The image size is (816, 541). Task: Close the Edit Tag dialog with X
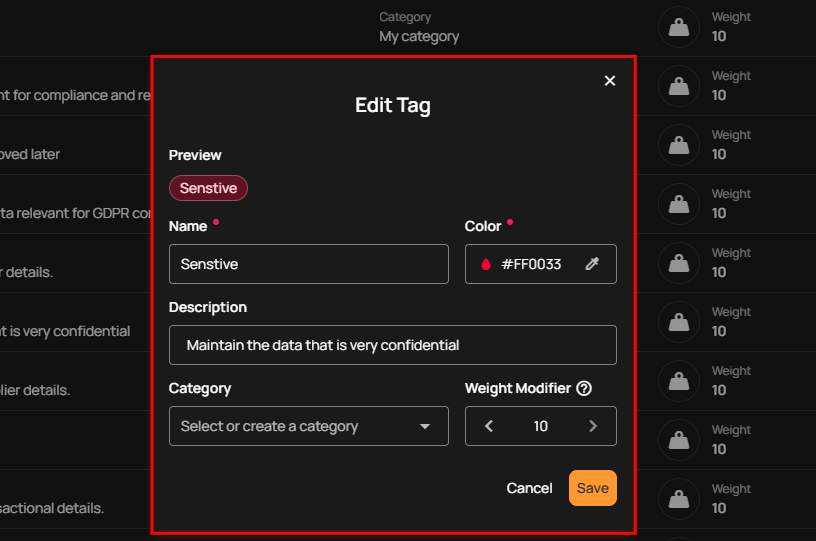click(x=609, y=81)
